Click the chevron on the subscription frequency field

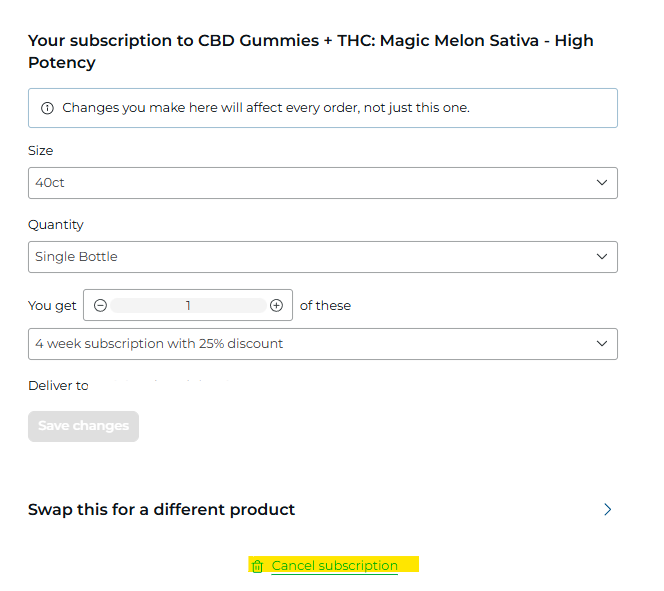602,344
